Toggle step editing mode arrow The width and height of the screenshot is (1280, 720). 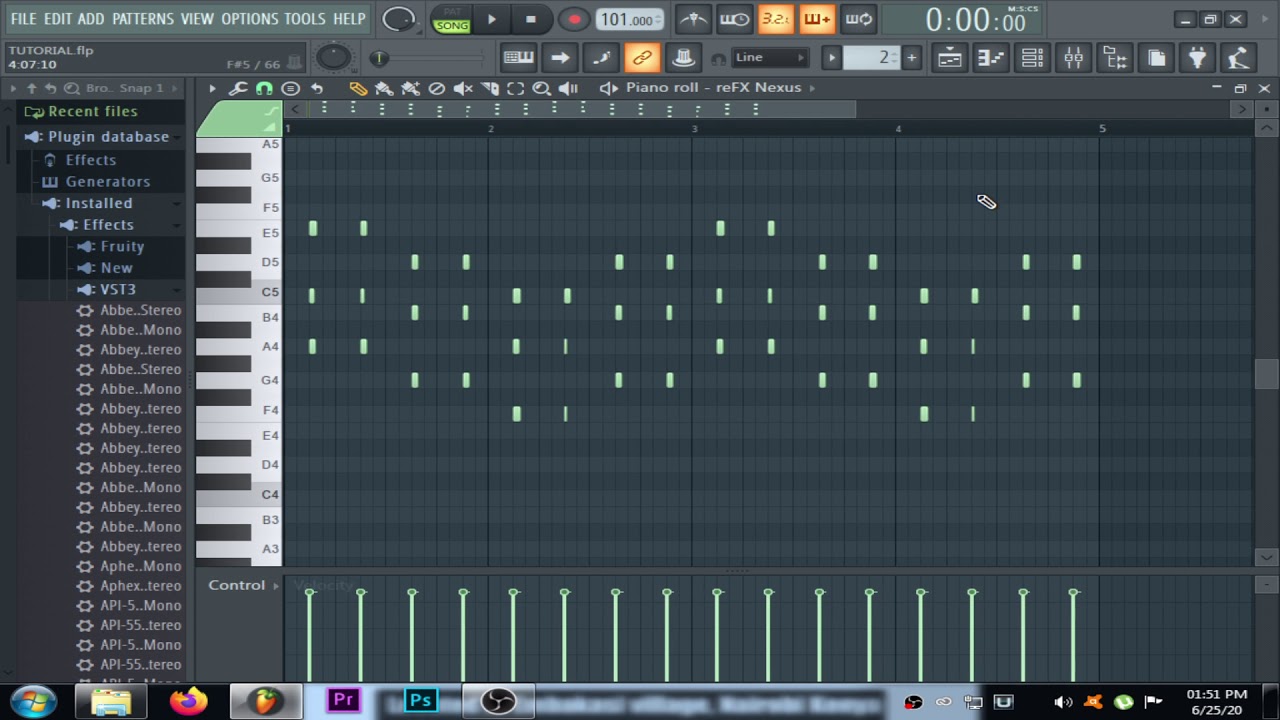[560, 58]
